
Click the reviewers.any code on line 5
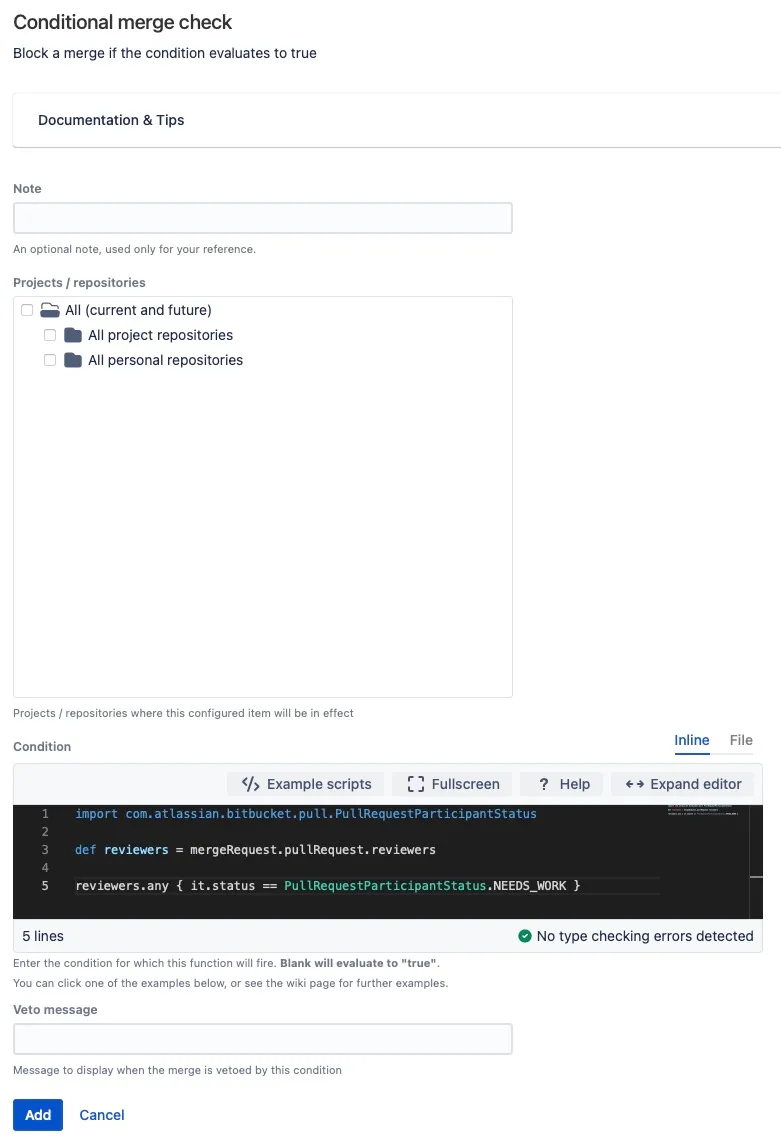coord(327,885)
